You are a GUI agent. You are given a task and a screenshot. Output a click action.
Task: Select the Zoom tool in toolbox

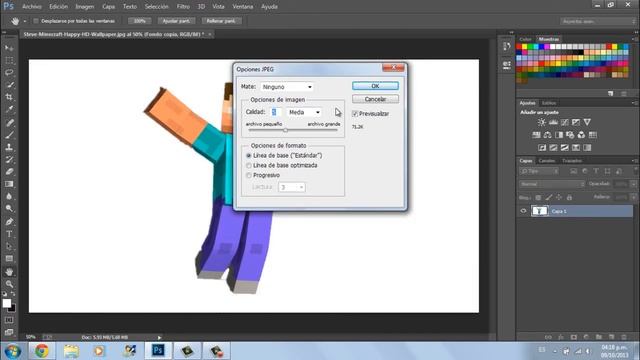coord(9,284)
